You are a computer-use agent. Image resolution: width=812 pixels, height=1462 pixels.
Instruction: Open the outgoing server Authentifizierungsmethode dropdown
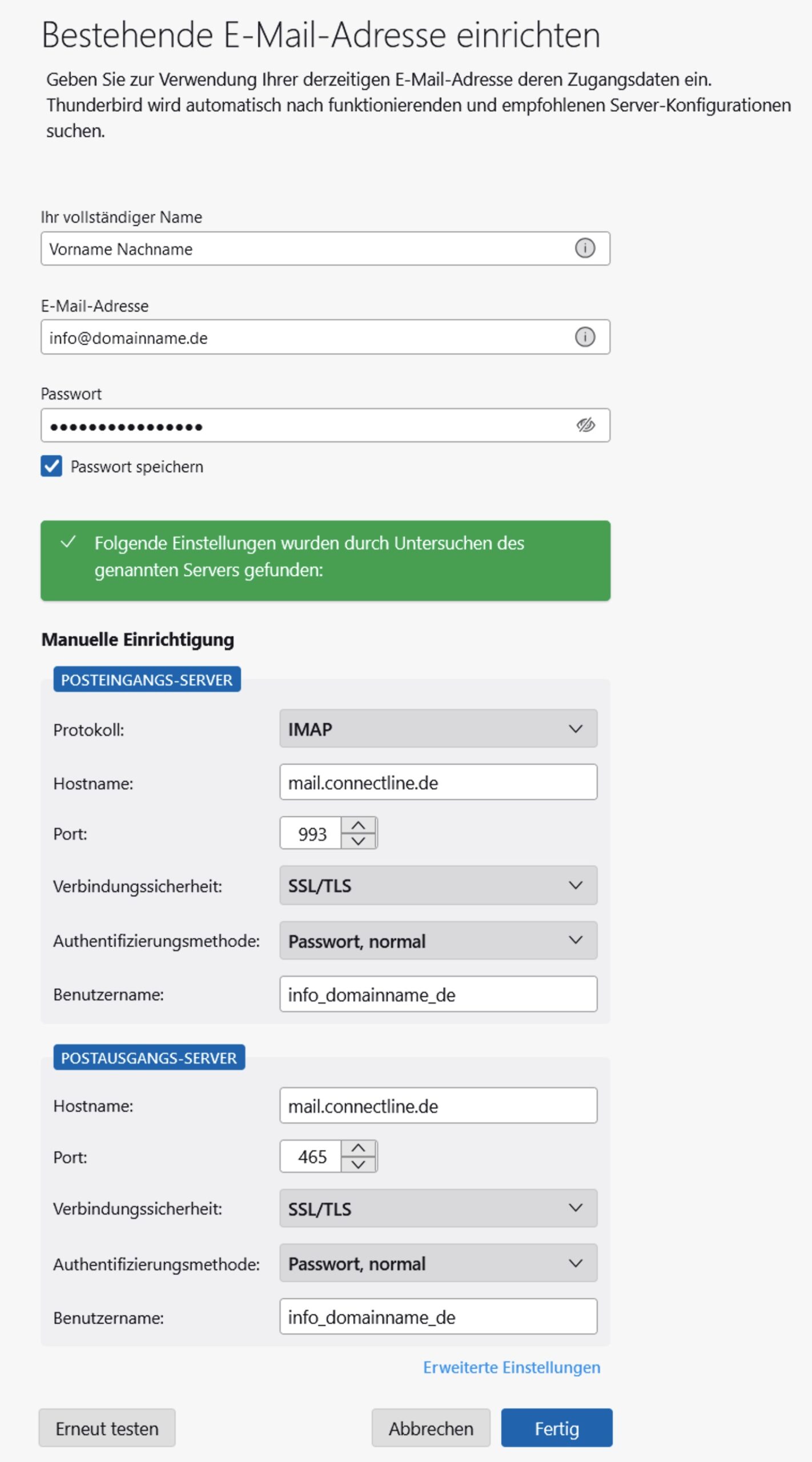click(439, 1263)
